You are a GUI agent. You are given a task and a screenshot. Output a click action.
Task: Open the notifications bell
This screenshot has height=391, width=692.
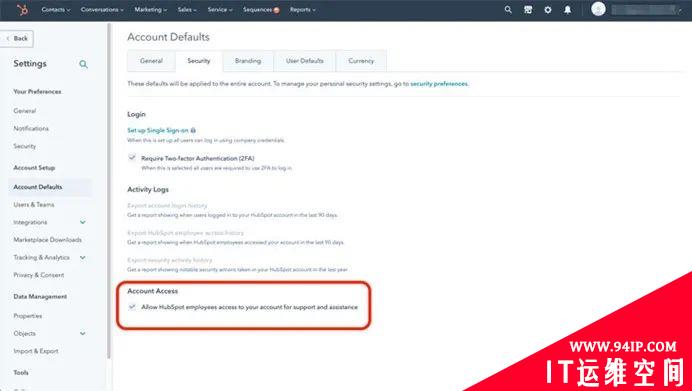coord(568,9)
